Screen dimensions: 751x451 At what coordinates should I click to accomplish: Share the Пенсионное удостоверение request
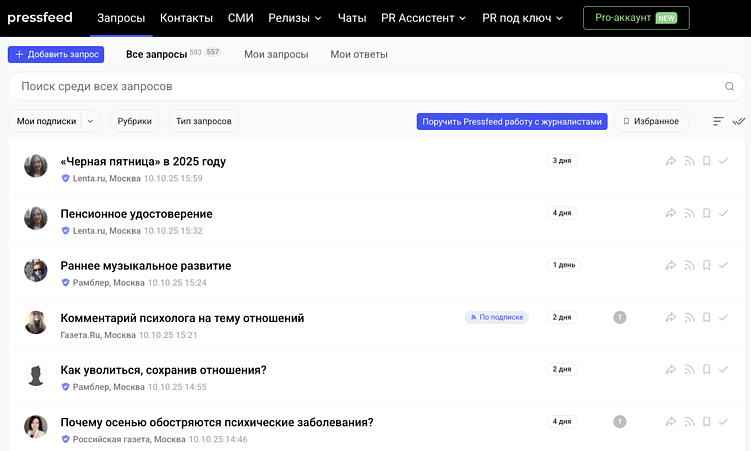[671, 214]
